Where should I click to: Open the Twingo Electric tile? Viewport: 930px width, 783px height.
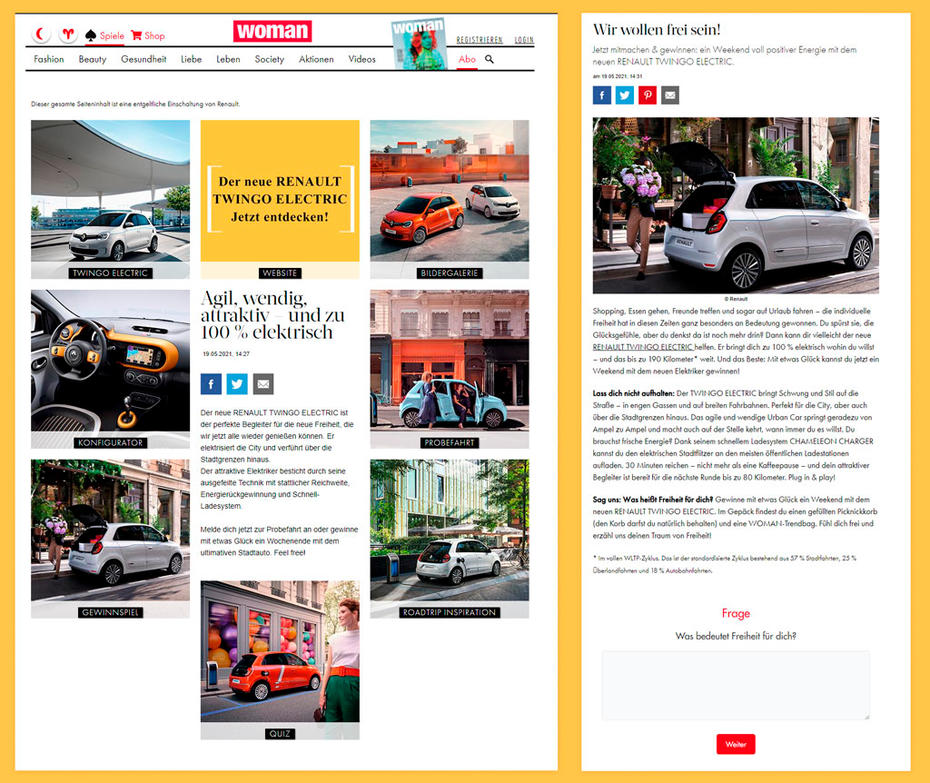[110, 199]
